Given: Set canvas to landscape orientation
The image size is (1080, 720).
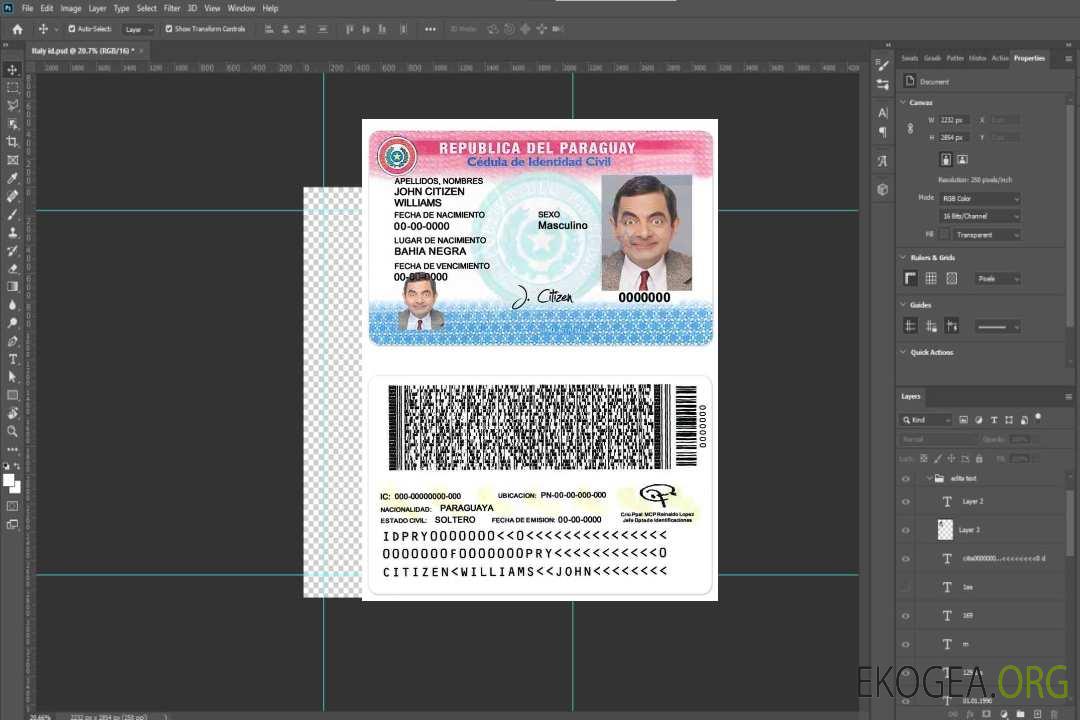Looking at the screenshot, I should coord(962,159).
